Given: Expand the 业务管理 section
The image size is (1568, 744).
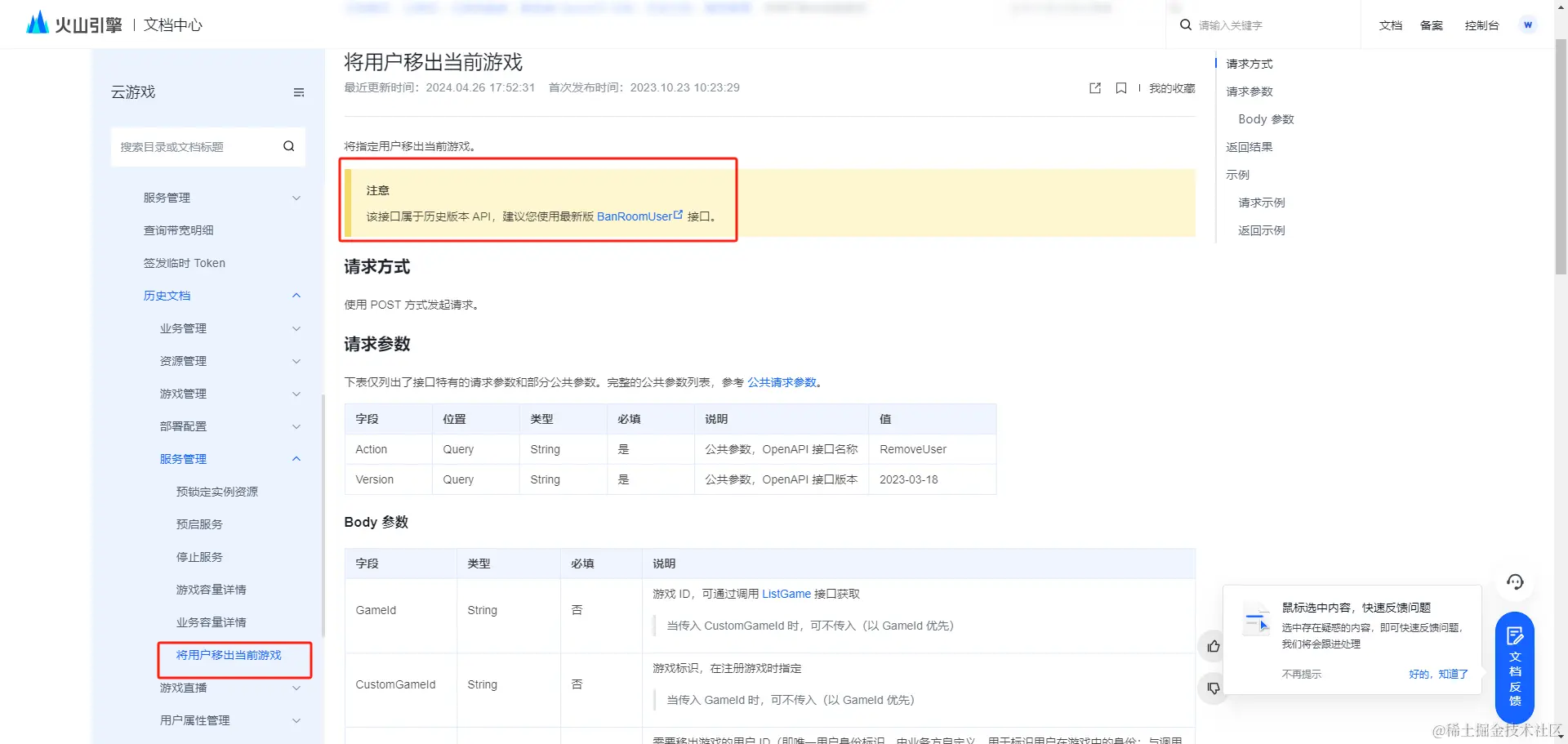Looking at the screenshot, I should (295, 327).
